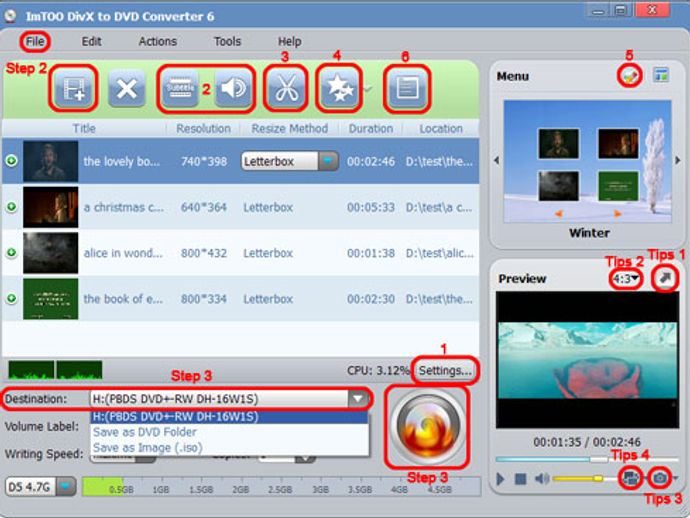Open the Tools menu
Viewport: 690px width, 518px height.
pyautogui.click(x=228, y=41)
